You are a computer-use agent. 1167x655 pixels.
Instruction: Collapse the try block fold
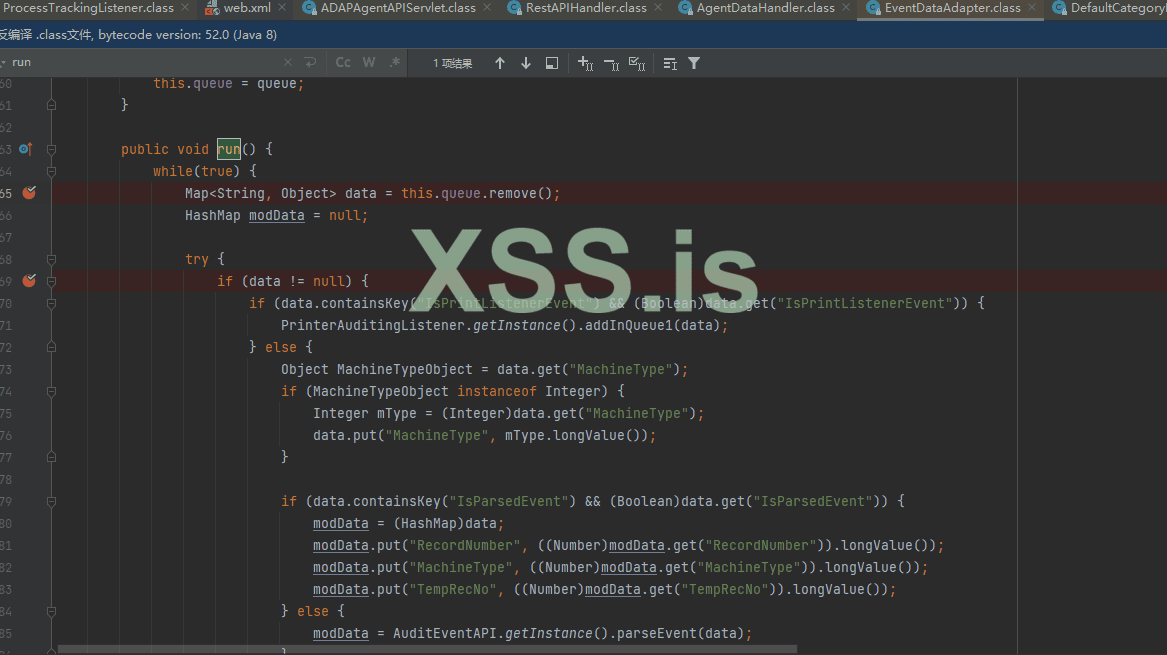pos(51,260)
